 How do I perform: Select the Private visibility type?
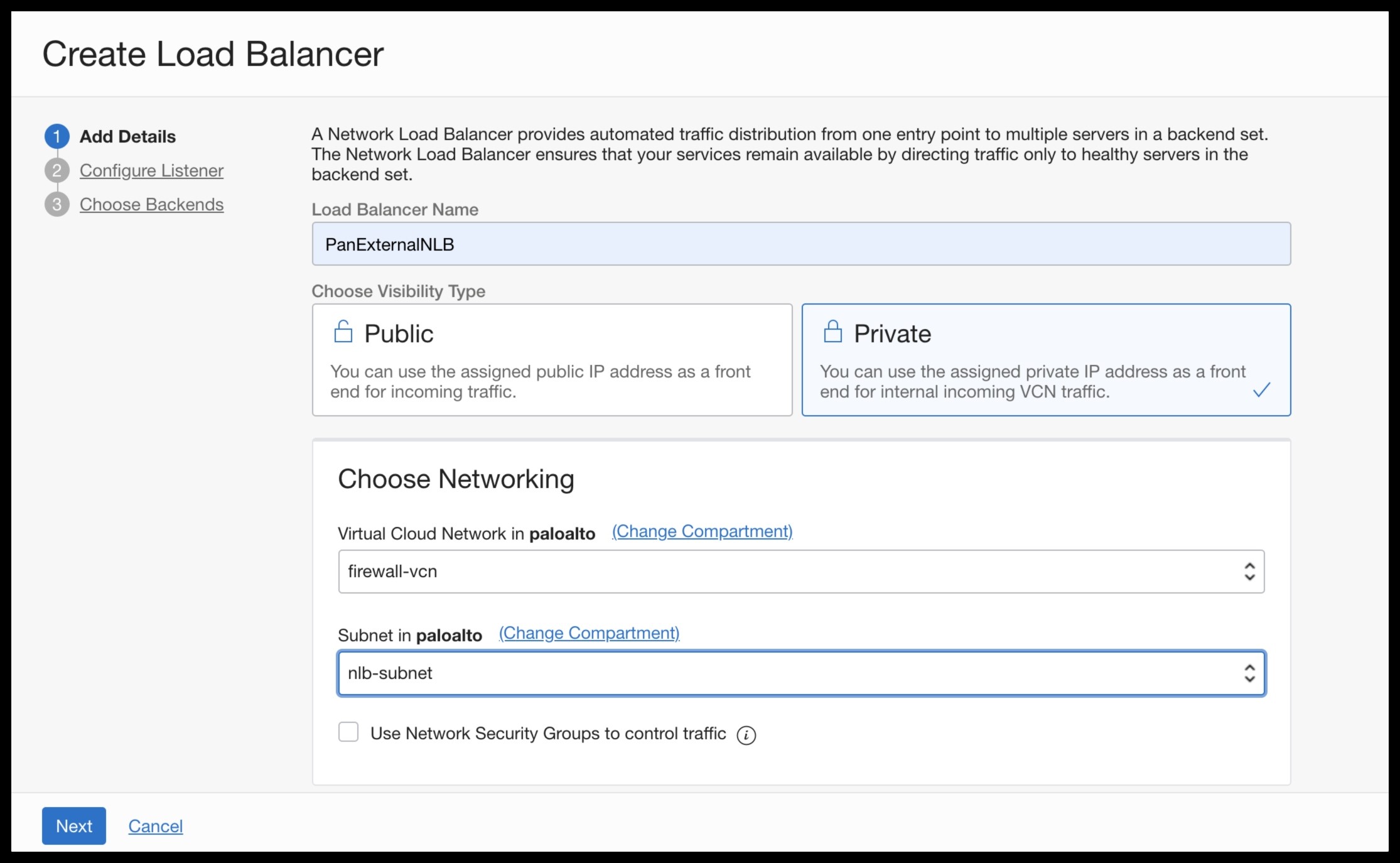pyautogui.click(x=1045, y=360)
